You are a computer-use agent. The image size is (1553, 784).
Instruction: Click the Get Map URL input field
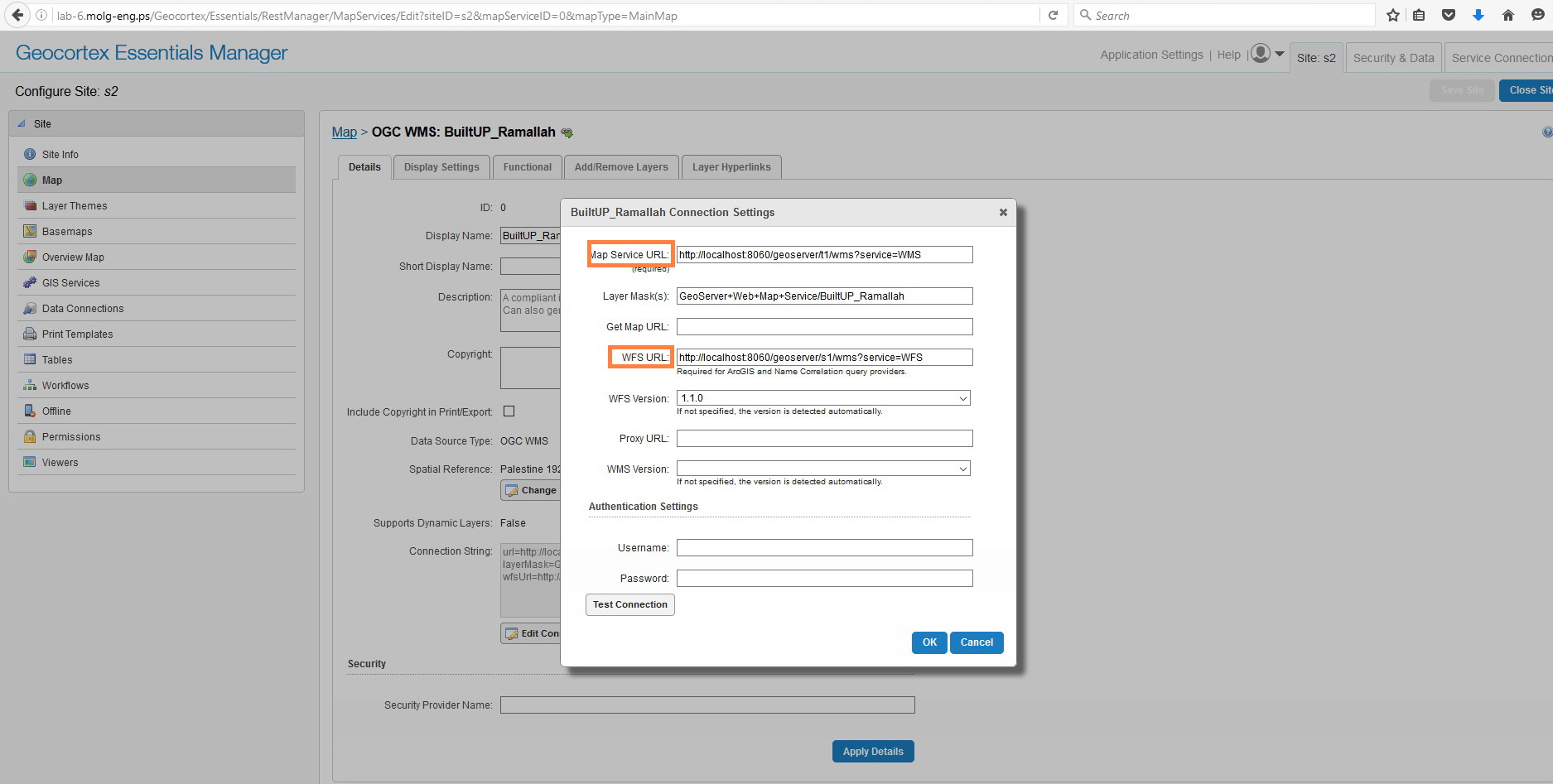pos(825,327)
